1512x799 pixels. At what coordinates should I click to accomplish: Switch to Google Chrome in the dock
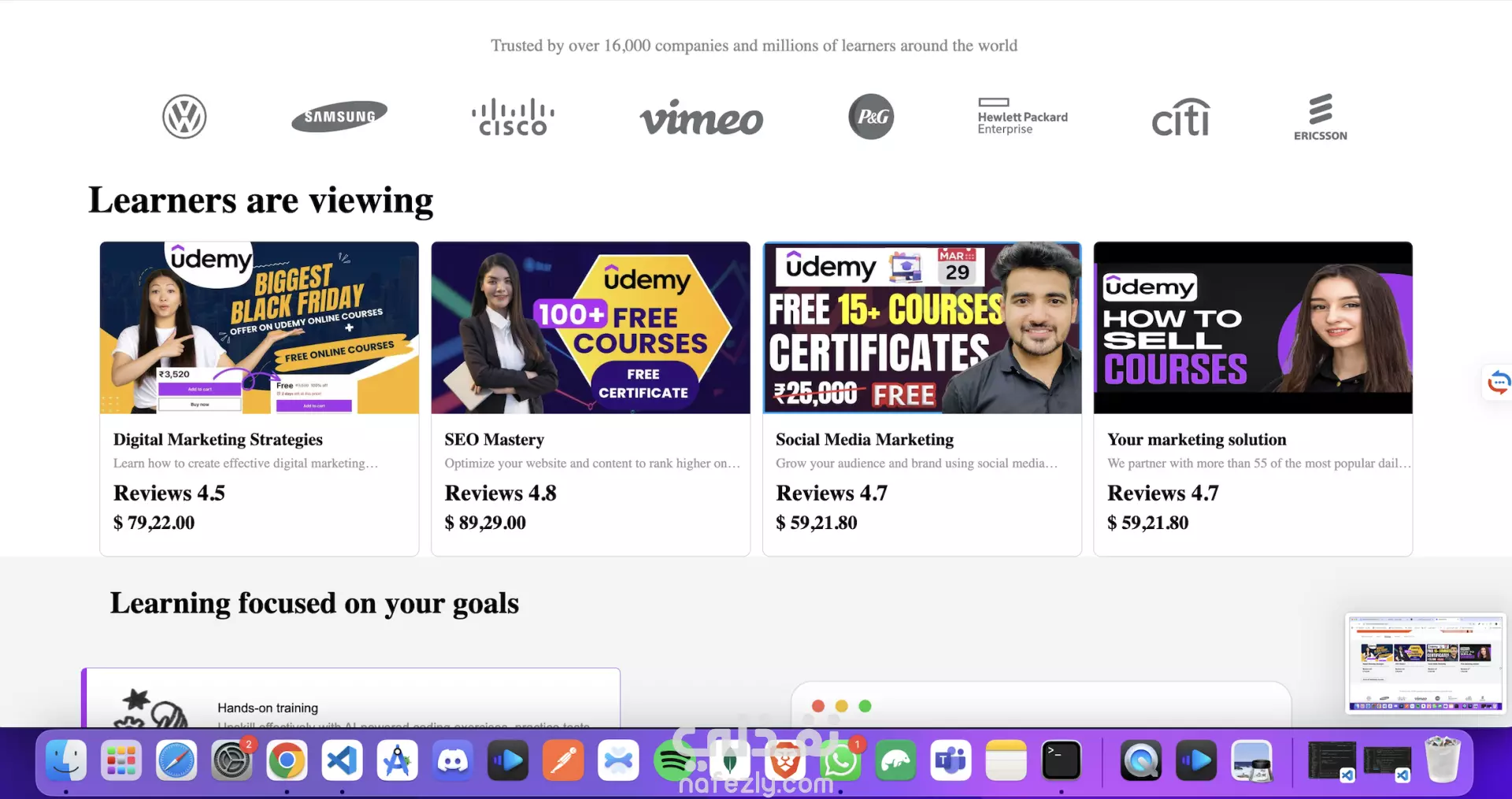point(287,761)
